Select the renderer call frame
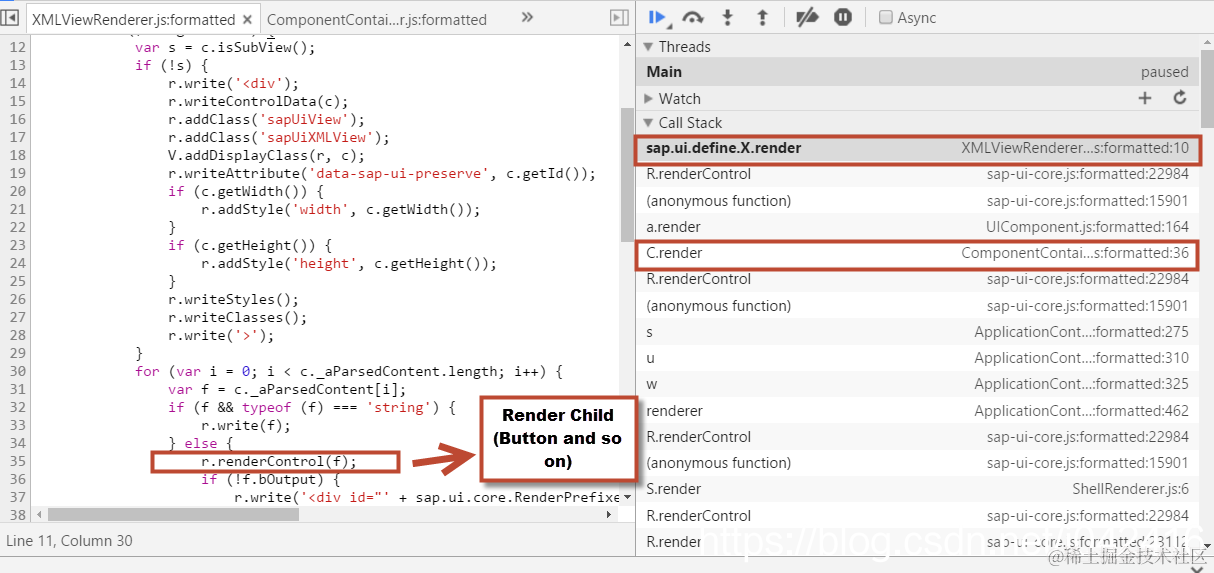Image resolution: width=1214 pixels, height=573 pixels. pyautogui.click(x=917, y=411)
